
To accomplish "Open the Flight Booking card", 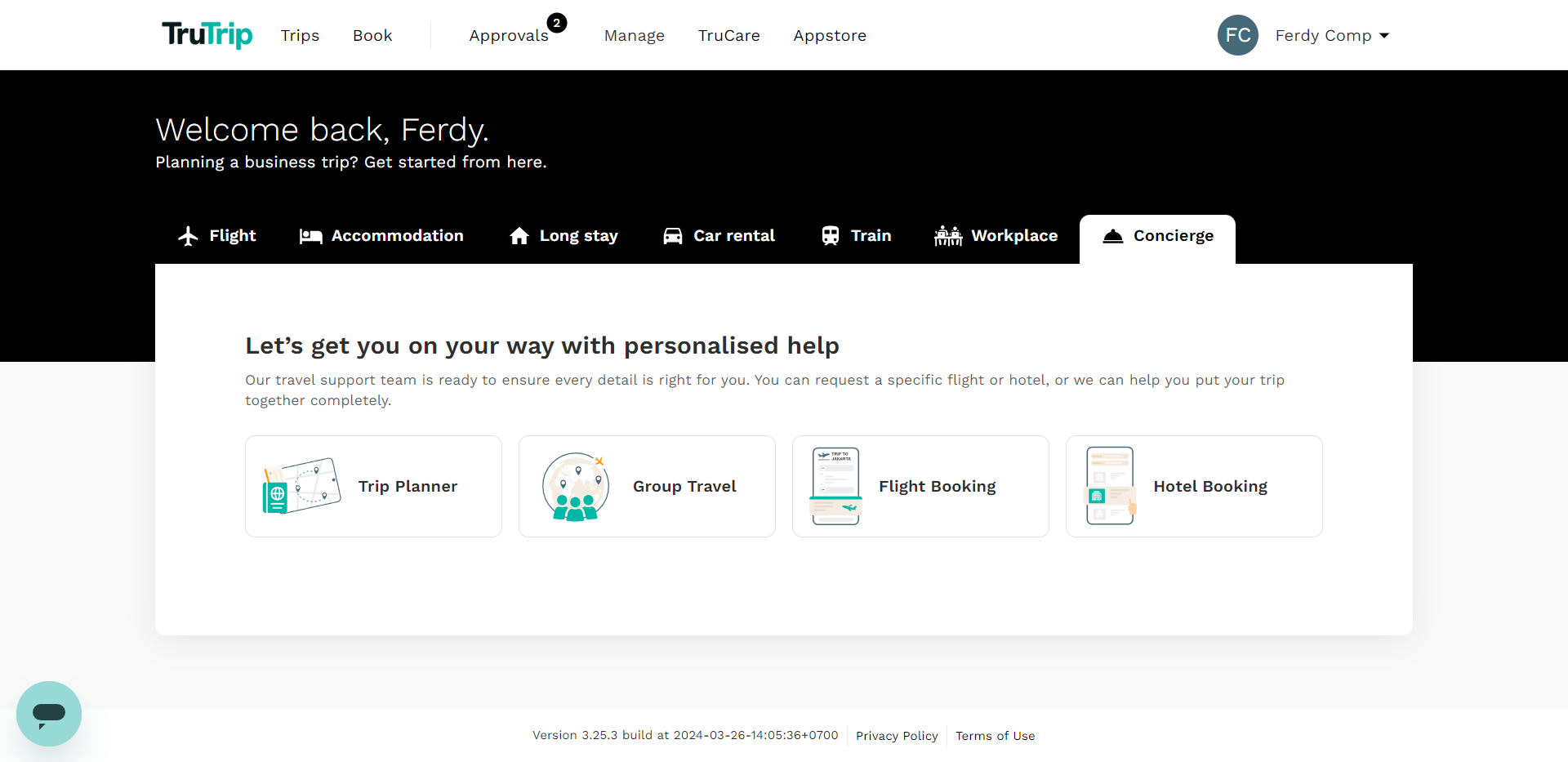I will point(920,486).
